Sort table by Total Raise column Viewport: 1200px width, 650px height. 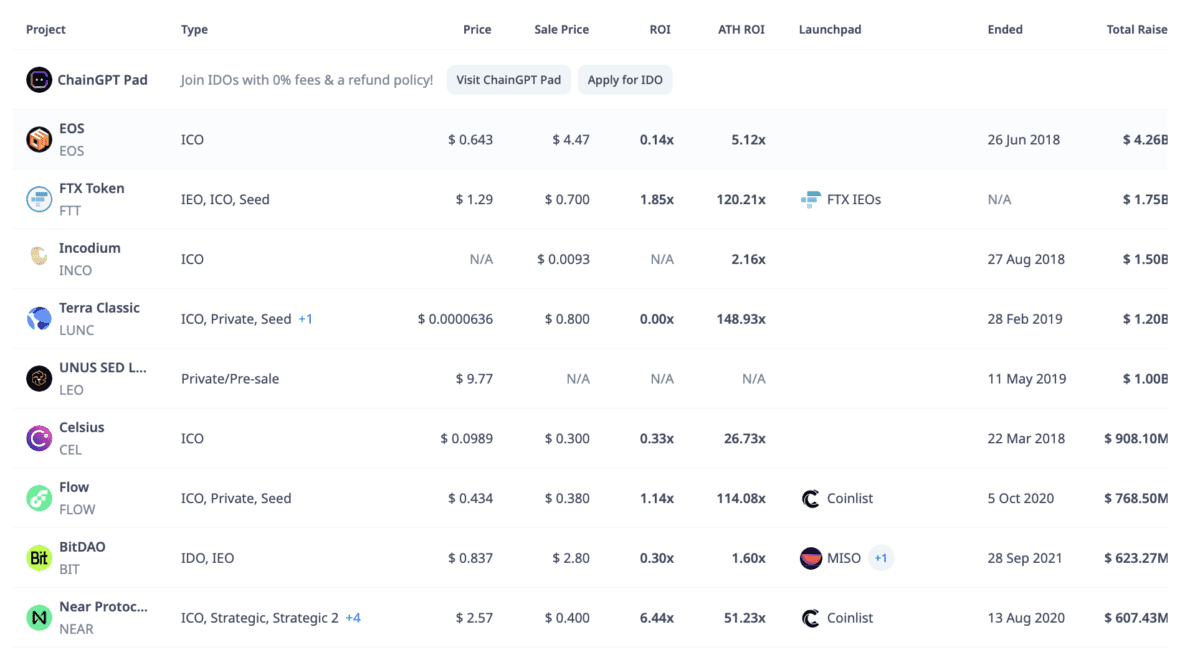1137,30
